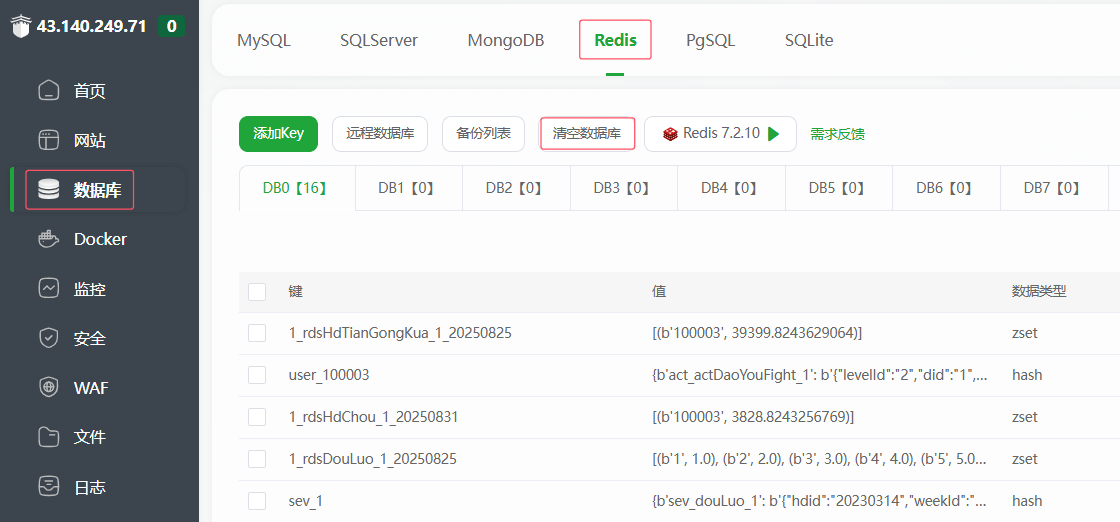
Task: Click the green play icon beside Redis 7.2.10
Action: coord(773,134)
